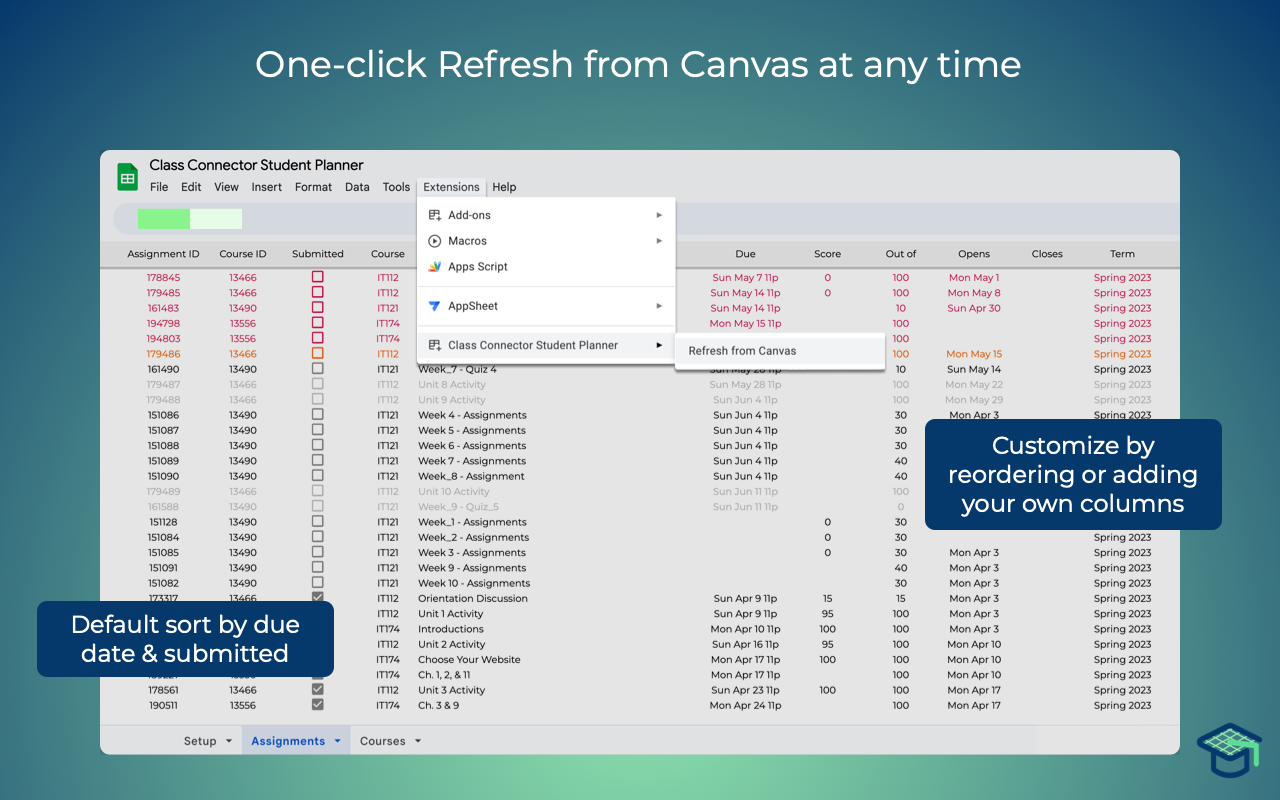Open the View menu

pos(227,187)
